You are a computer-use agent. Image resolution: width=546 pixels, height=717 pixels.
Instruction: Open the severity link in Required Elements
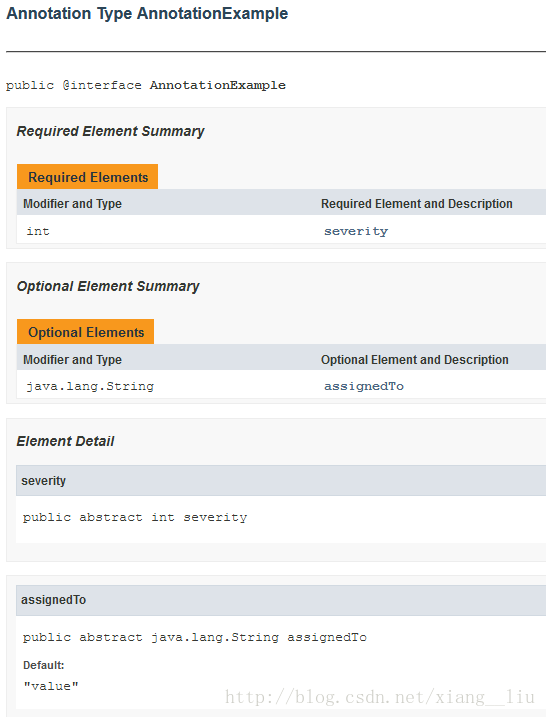[356, 231]
